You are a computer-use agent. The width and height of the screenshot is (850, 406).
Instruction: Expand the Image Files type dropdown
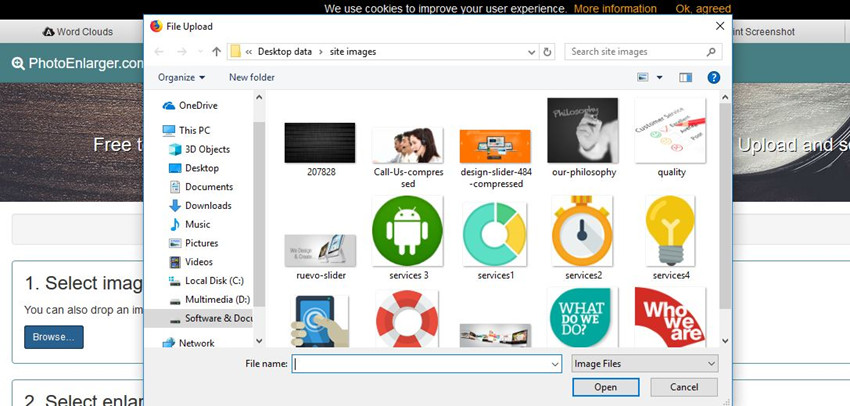tap(644, 364)
